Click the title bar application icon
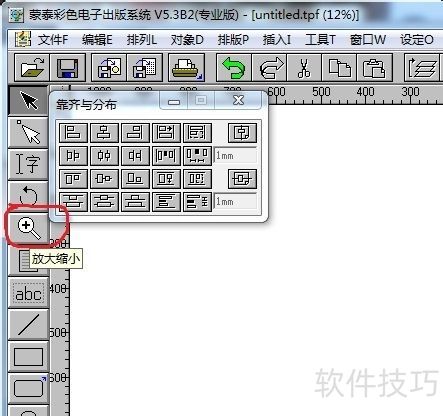The height and width of the screenshot is (416, 443). pos(16,14)
